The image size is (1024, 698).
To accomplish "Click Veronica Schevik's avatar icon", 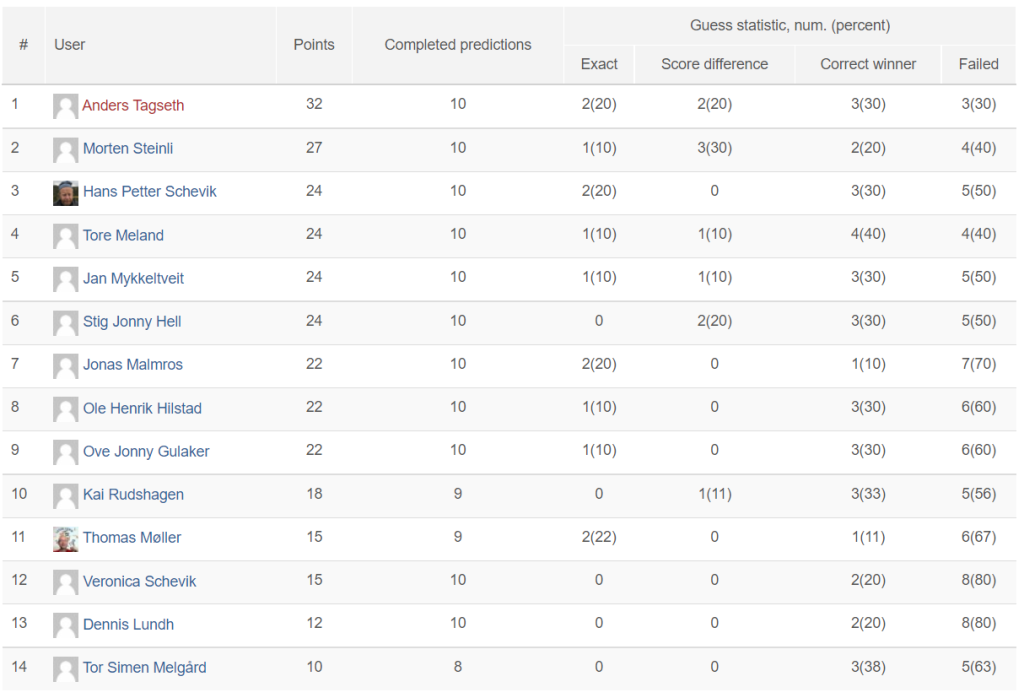I will (65, 582).
